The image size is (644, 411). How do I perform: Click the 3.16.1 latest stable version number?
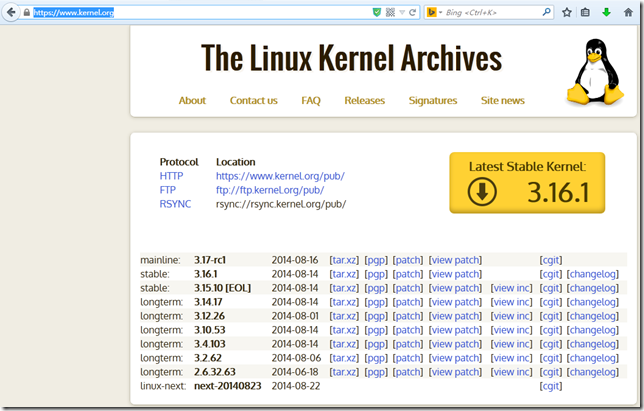pos(558,192)
